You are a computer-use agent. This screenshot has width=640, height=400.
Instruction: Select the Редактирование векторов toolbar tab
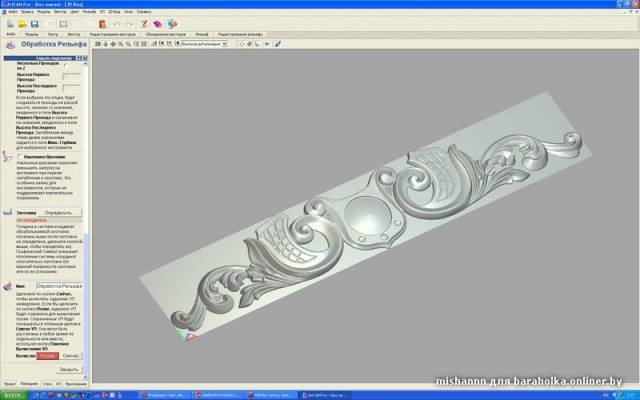(x=112, y=34)
